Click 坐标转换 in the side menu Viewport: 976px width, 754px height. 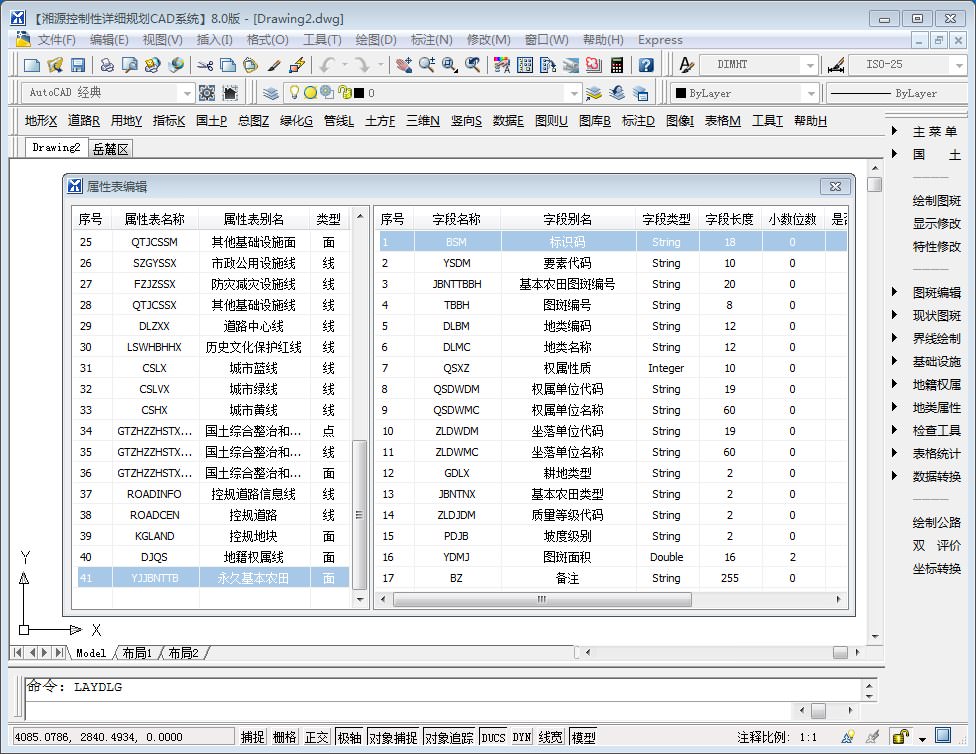(x=937, y=568)
